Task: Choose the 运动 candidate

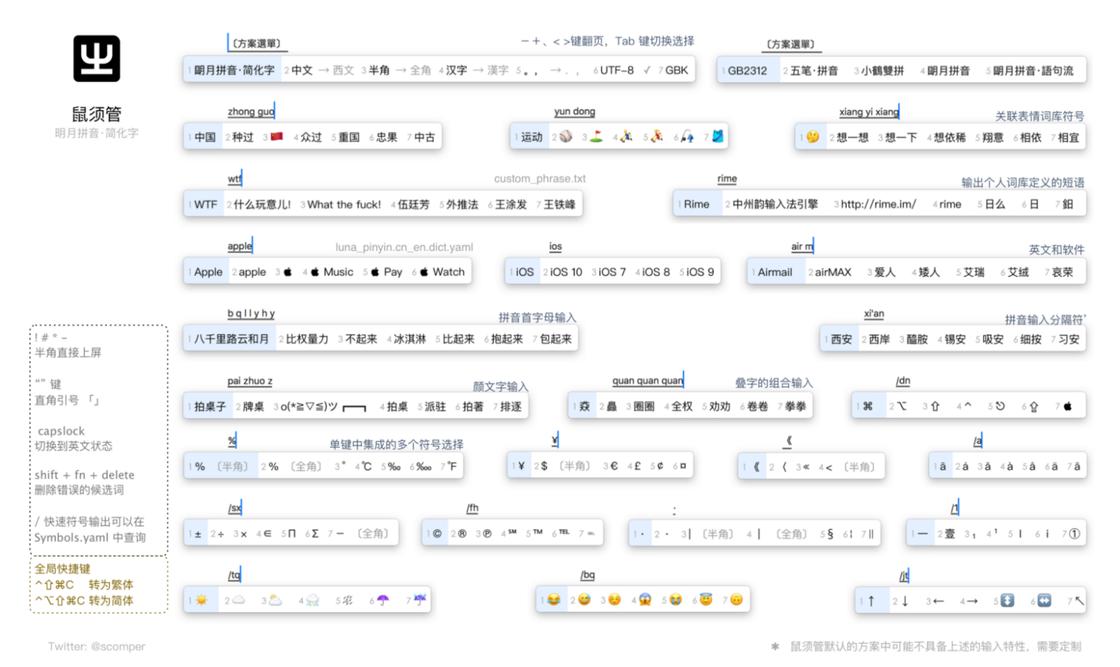Action: 531,136
